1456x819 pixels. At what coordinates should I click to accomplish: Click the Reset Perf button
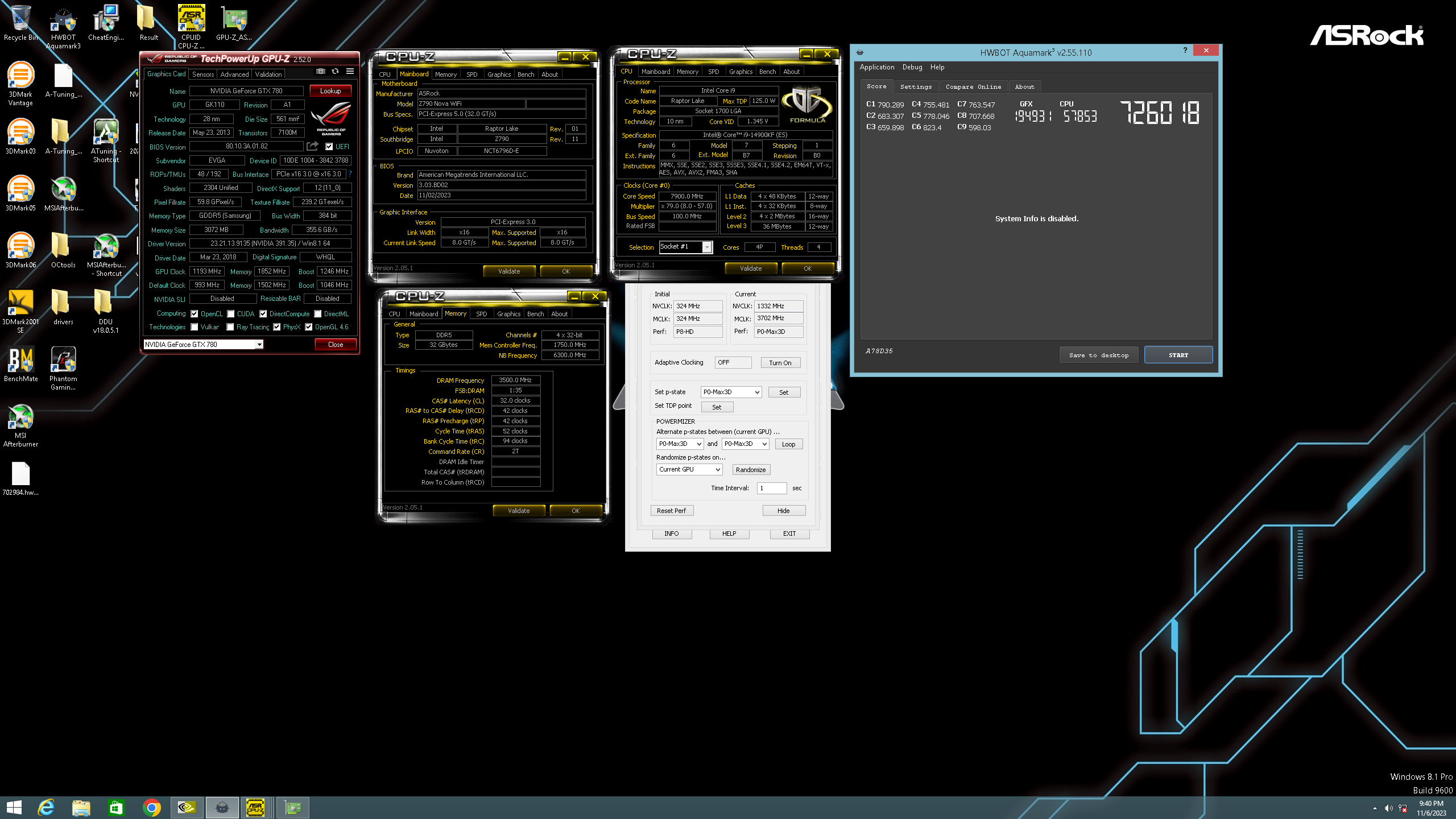point(672,510)
